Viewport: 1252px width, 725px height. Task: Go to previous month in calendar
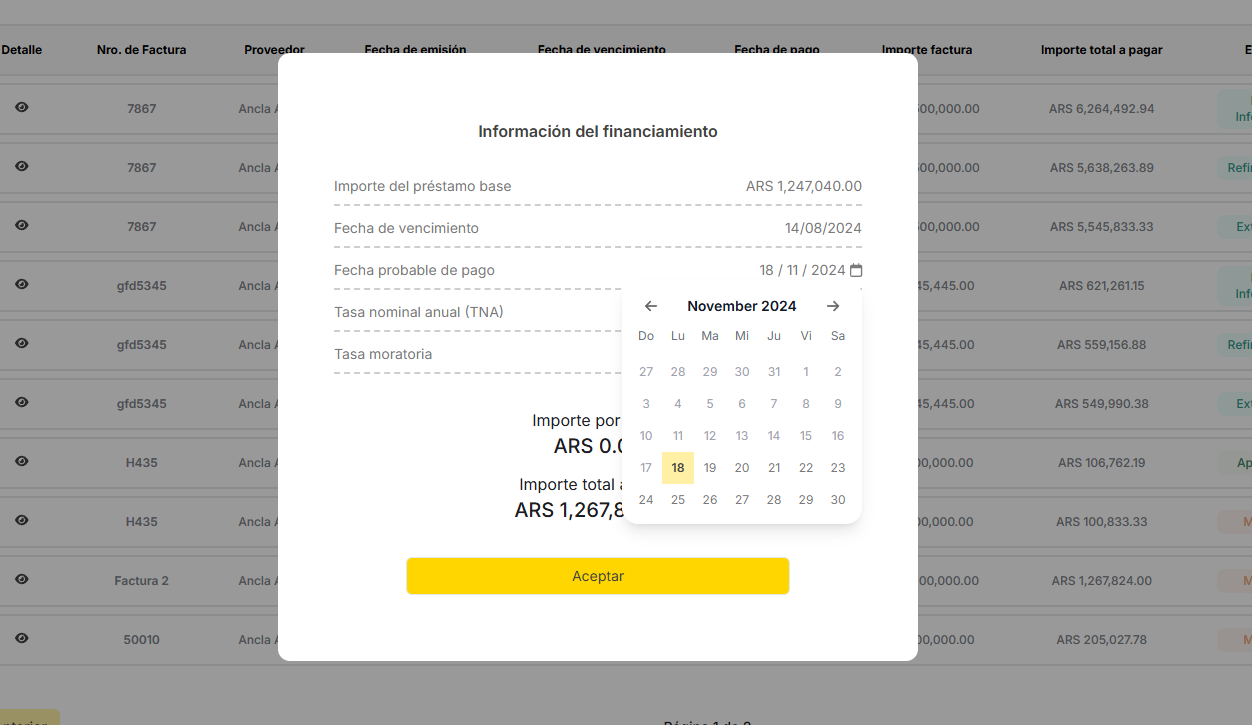(651, 306)
